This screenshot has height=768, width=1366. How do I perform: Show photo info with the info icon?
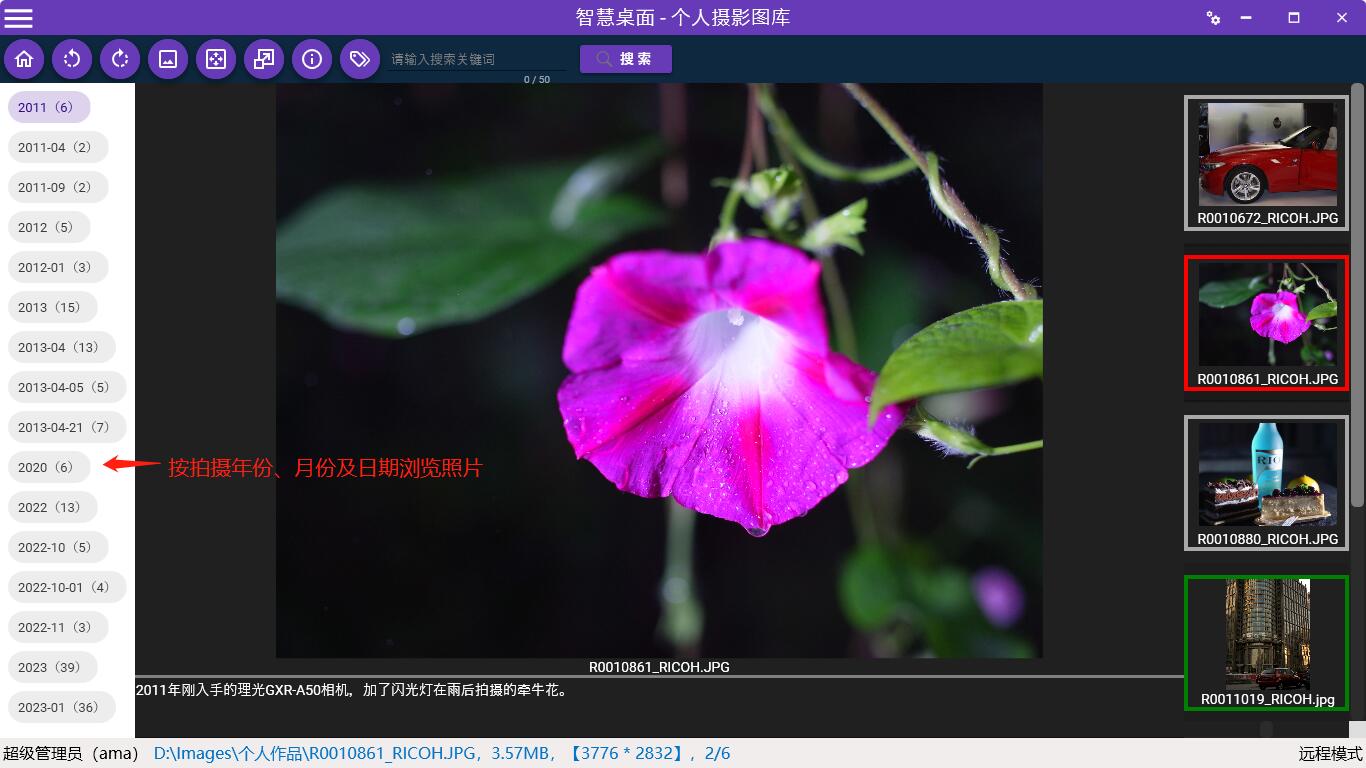(312, 59)
